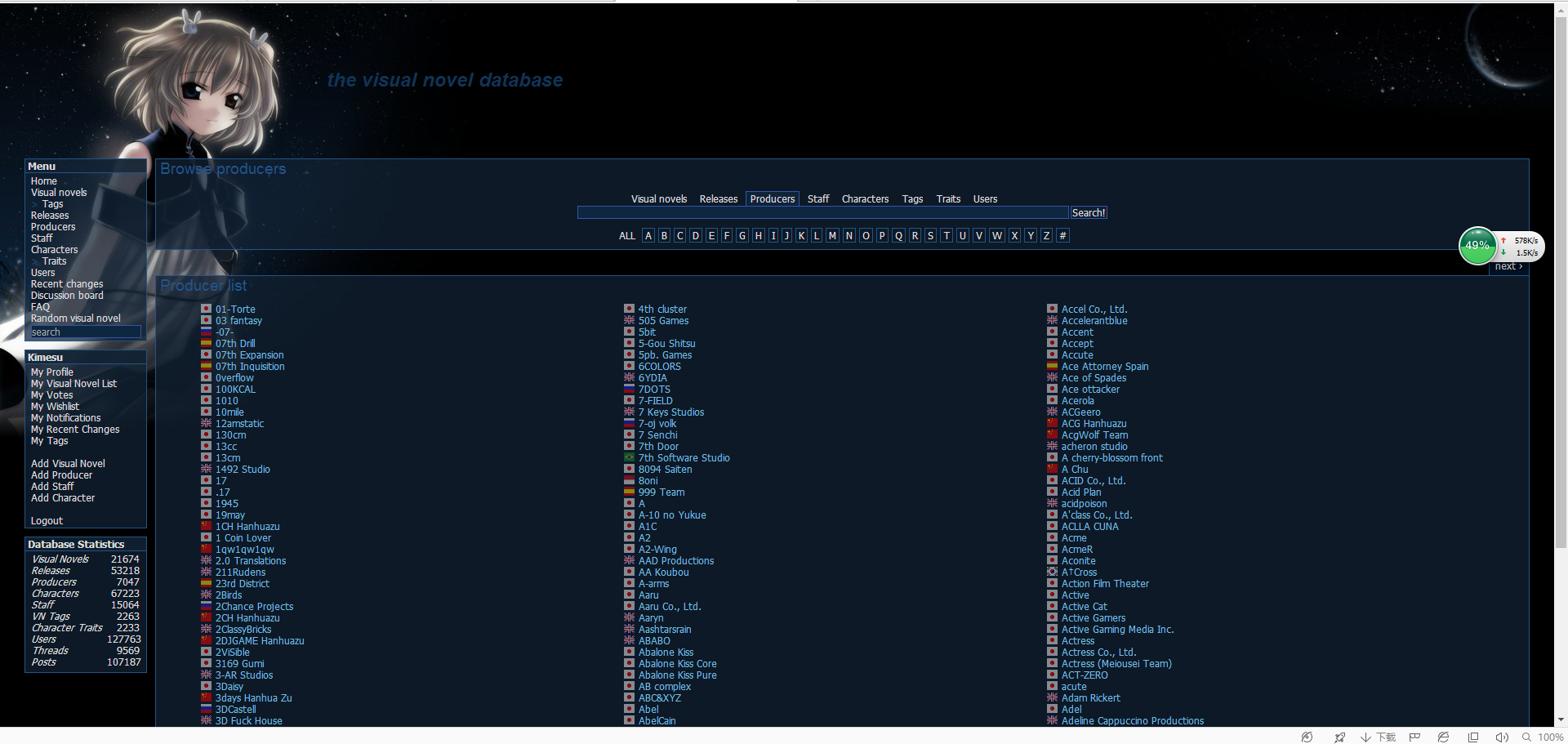Select the Staff browse tab
This screenshot has width=1568, height=744.
coord(818,198)
